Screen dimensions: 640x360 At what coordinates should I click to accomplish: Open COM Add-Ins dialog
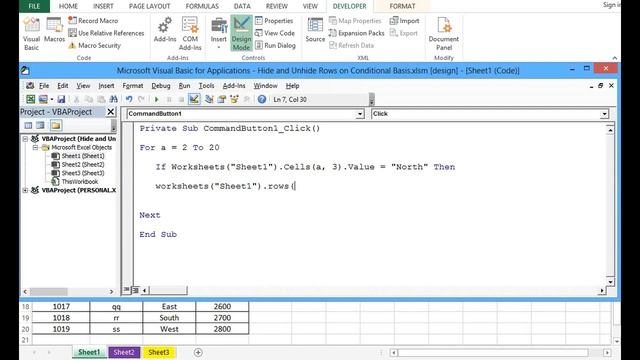tap(190, 34)
